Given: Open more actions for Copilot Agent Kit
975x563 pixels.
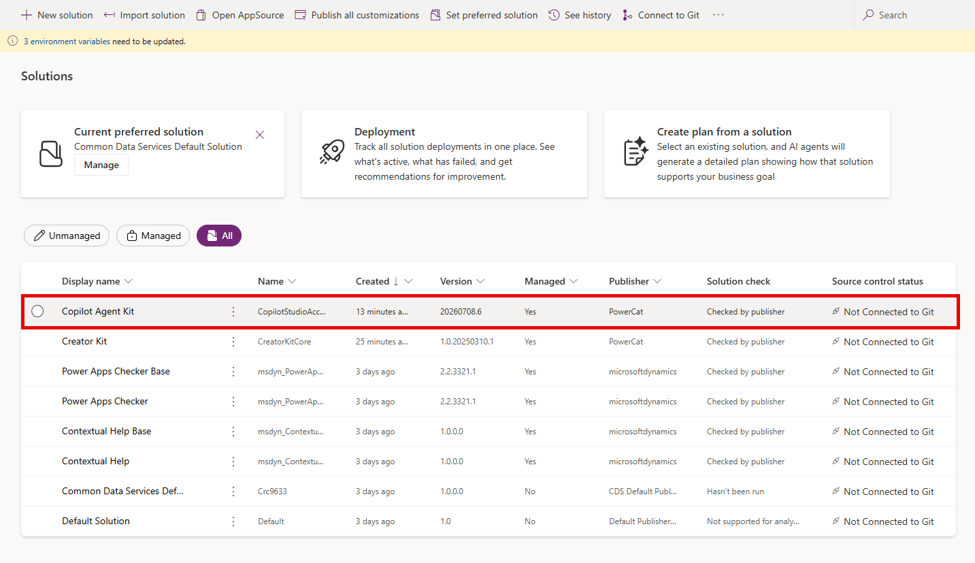Looking at the screenshot, I should click(233, 312).
